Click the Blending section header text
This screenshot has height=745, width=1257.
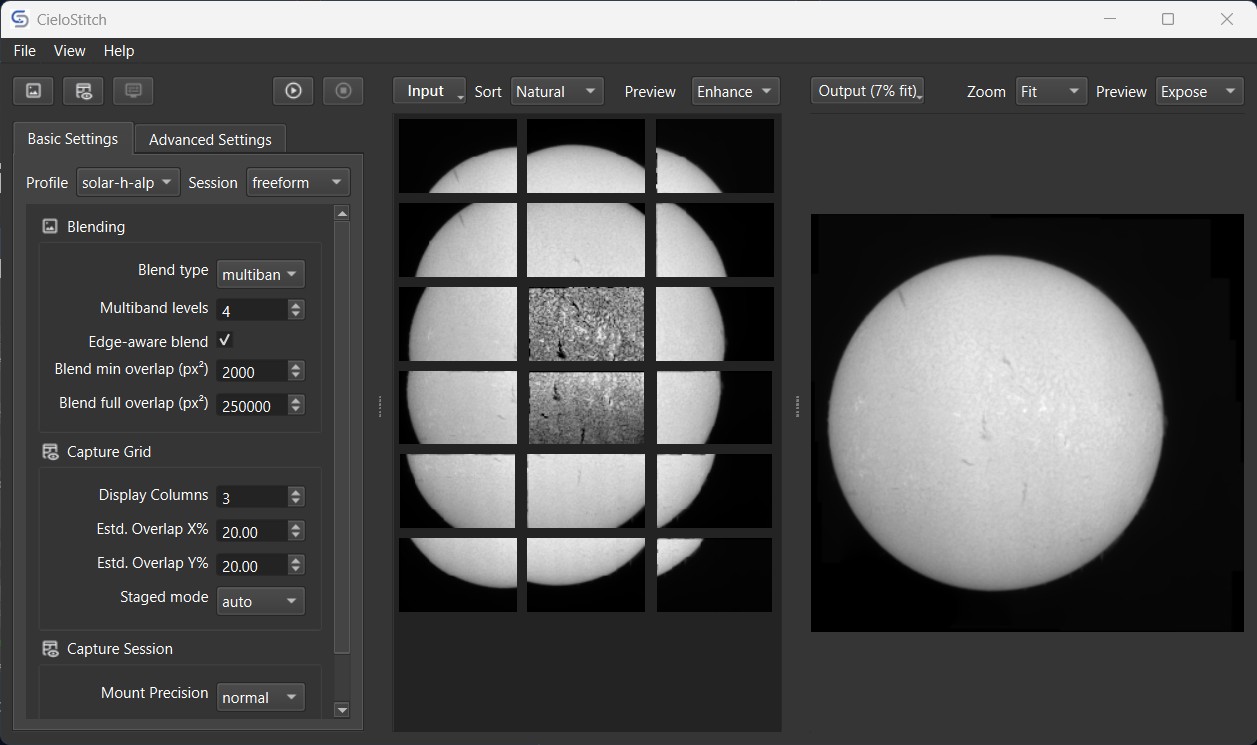[96, 227]
